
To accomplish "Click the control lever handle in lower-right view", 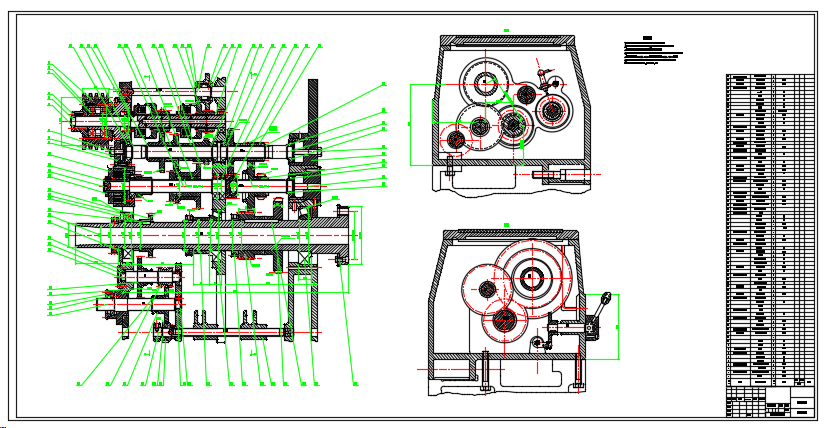I will pyautogui.click(x=605, y=298).
